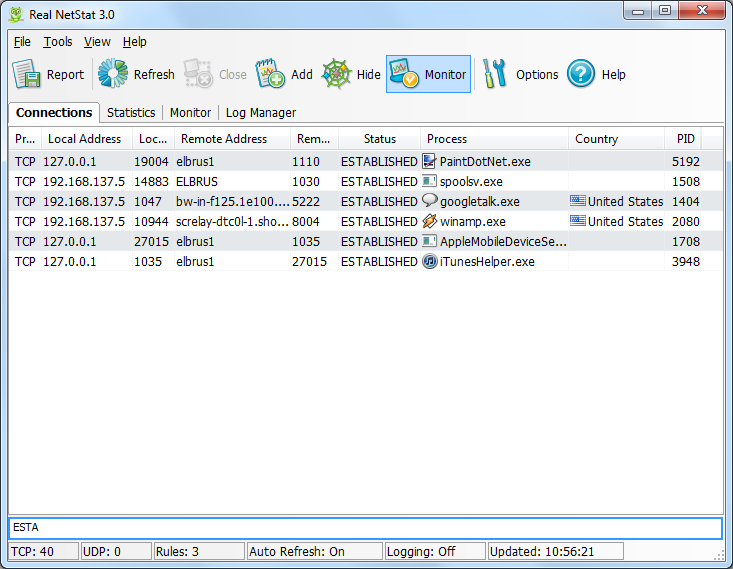Click PID value 1508
Screen dimensions: 733x569
coord(685,181)
